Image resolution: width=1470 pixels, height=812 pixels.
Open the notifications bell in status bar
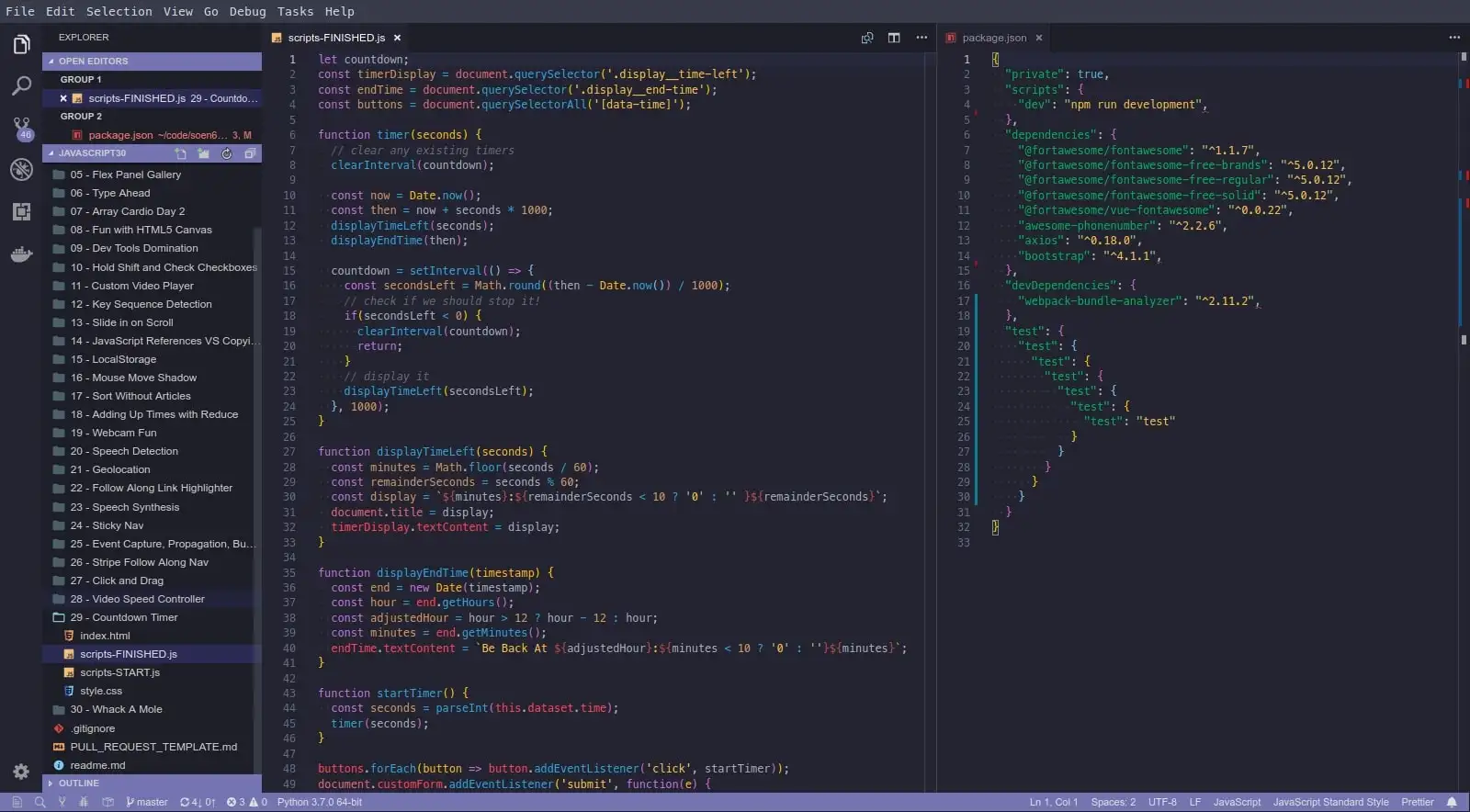pos(1452,802)
